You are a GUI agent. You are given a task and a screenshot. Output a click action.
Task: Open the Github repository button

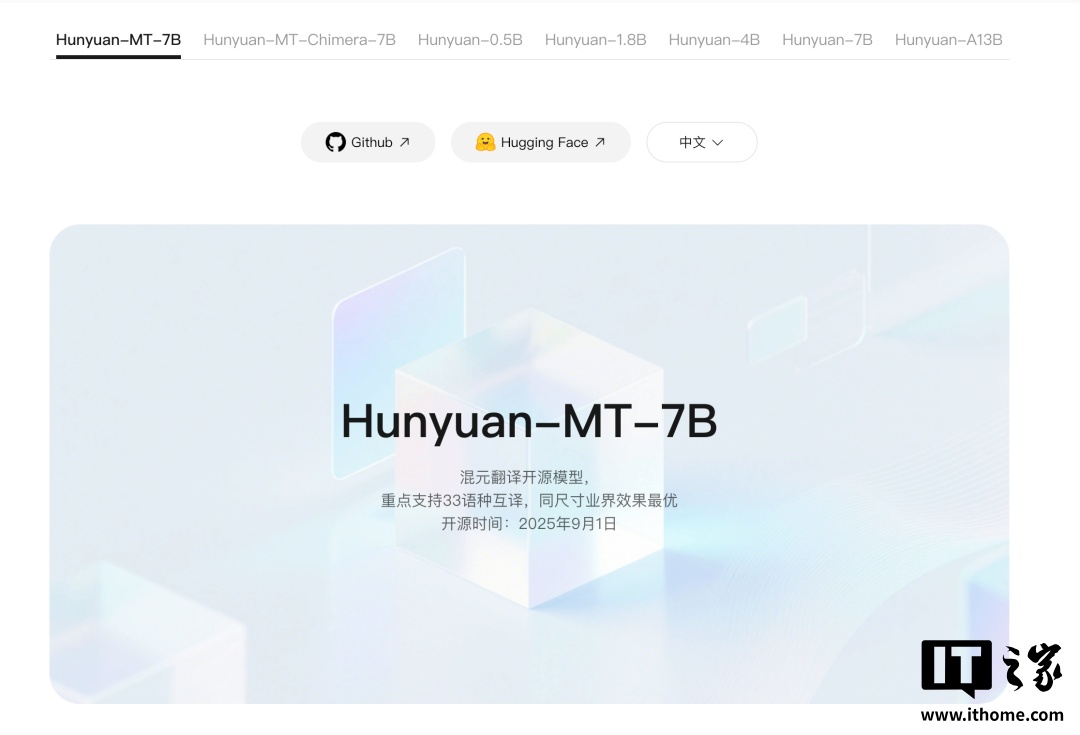368,142
